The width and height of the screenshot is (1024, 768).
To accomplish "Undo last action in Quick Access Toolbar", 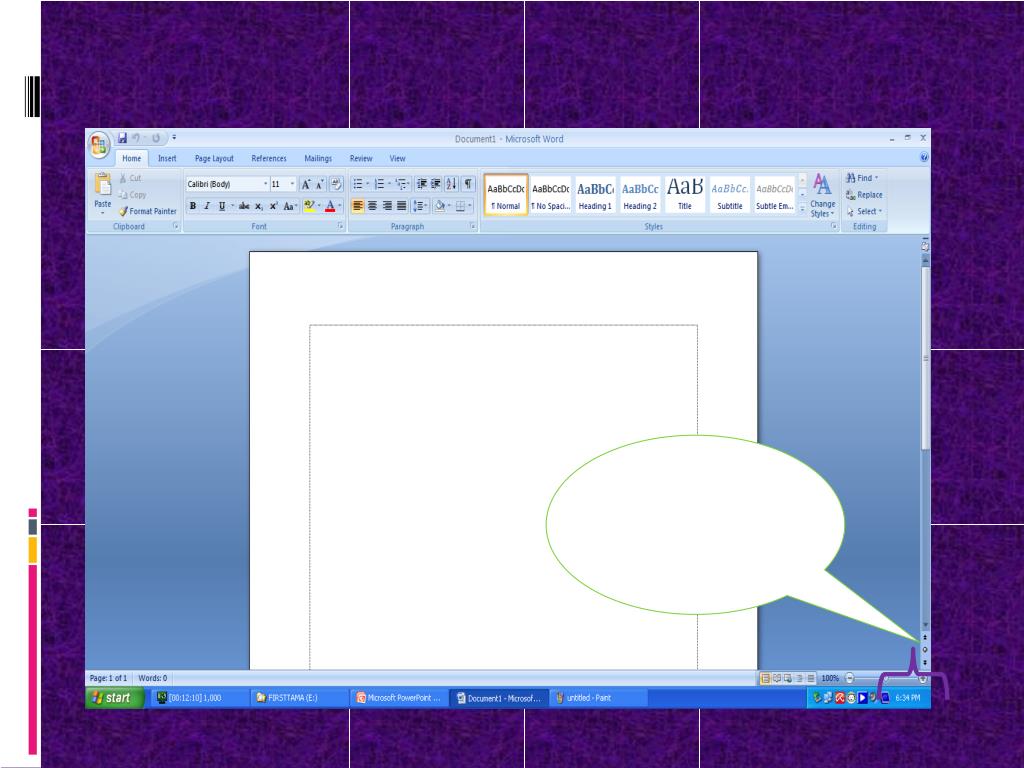I will 136,138.
